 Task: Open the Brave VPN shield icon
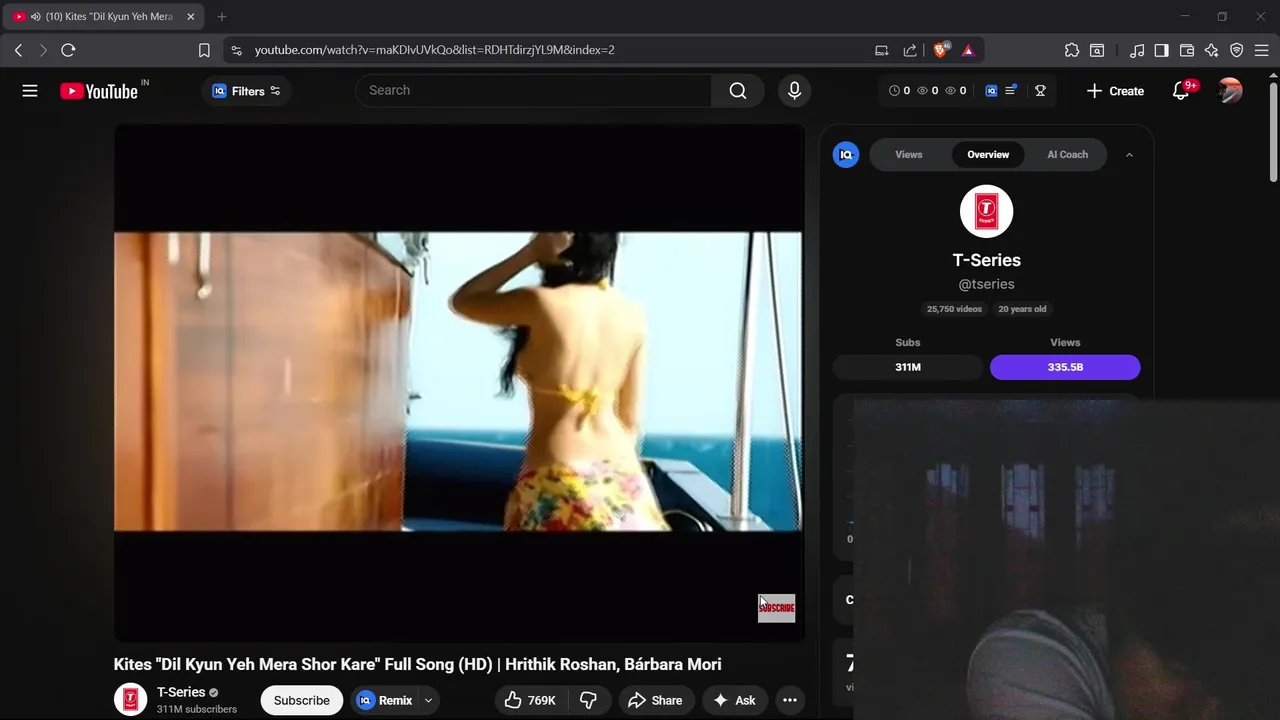[x=1237, y=50]
